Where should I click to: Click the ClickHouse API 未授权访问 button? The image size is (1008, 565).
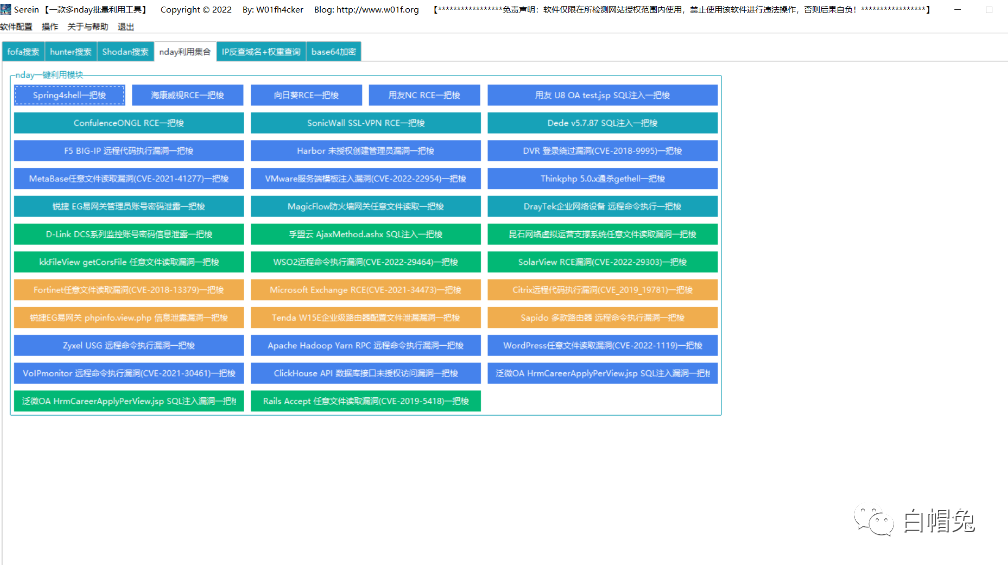[x=366, y=373]
